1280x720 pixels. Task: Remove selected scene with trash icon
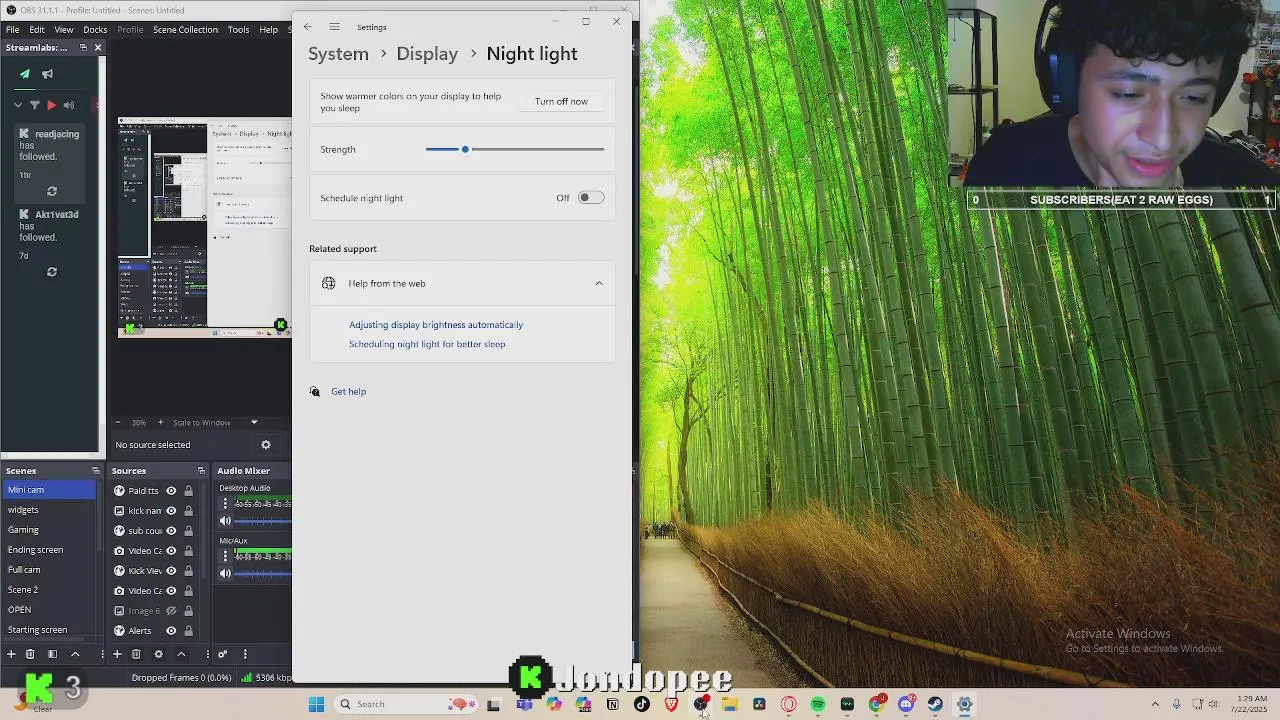[30, 654]
